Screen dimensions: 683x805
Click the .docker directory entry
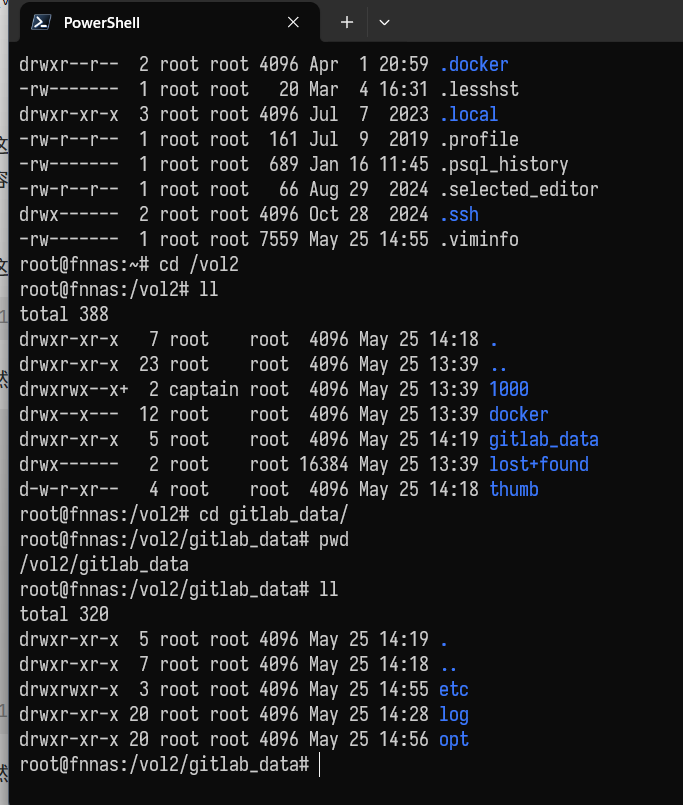point(473,65)
